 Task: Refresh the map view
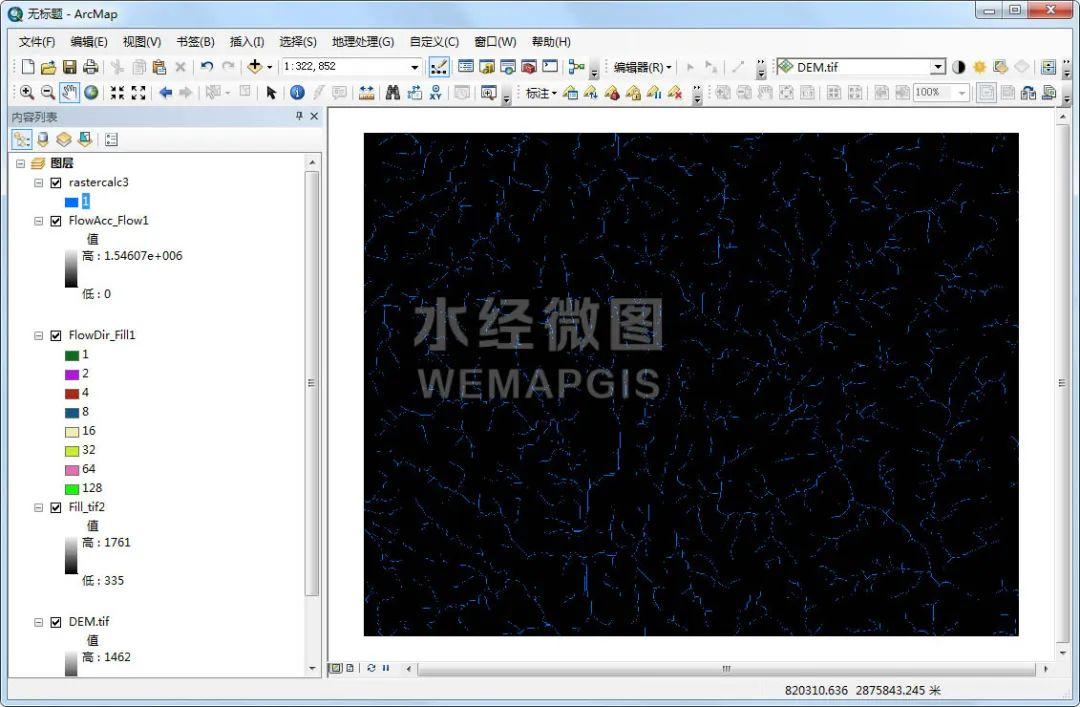click(371, 668)
